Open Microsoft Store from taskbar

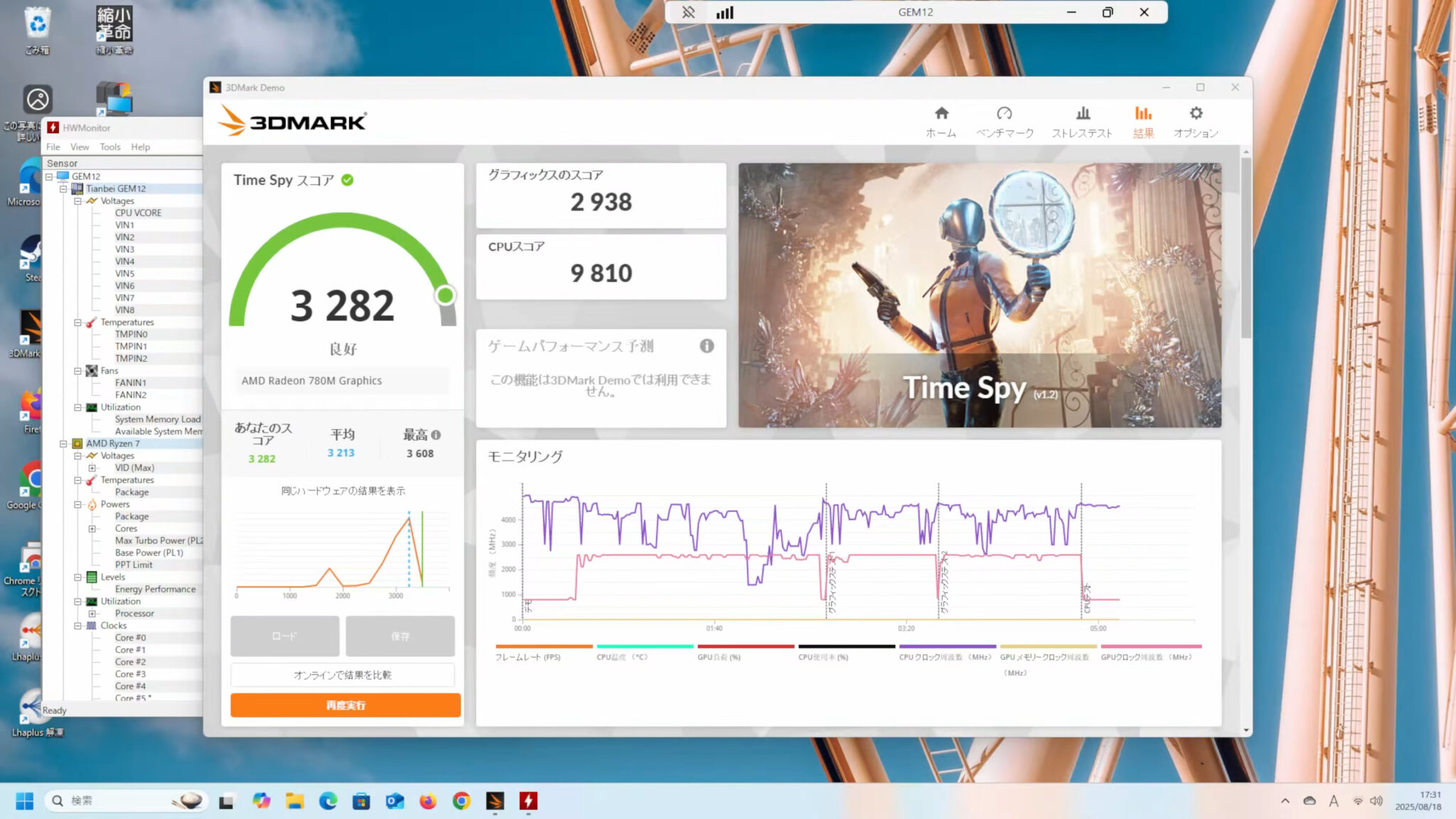(361, 801)
